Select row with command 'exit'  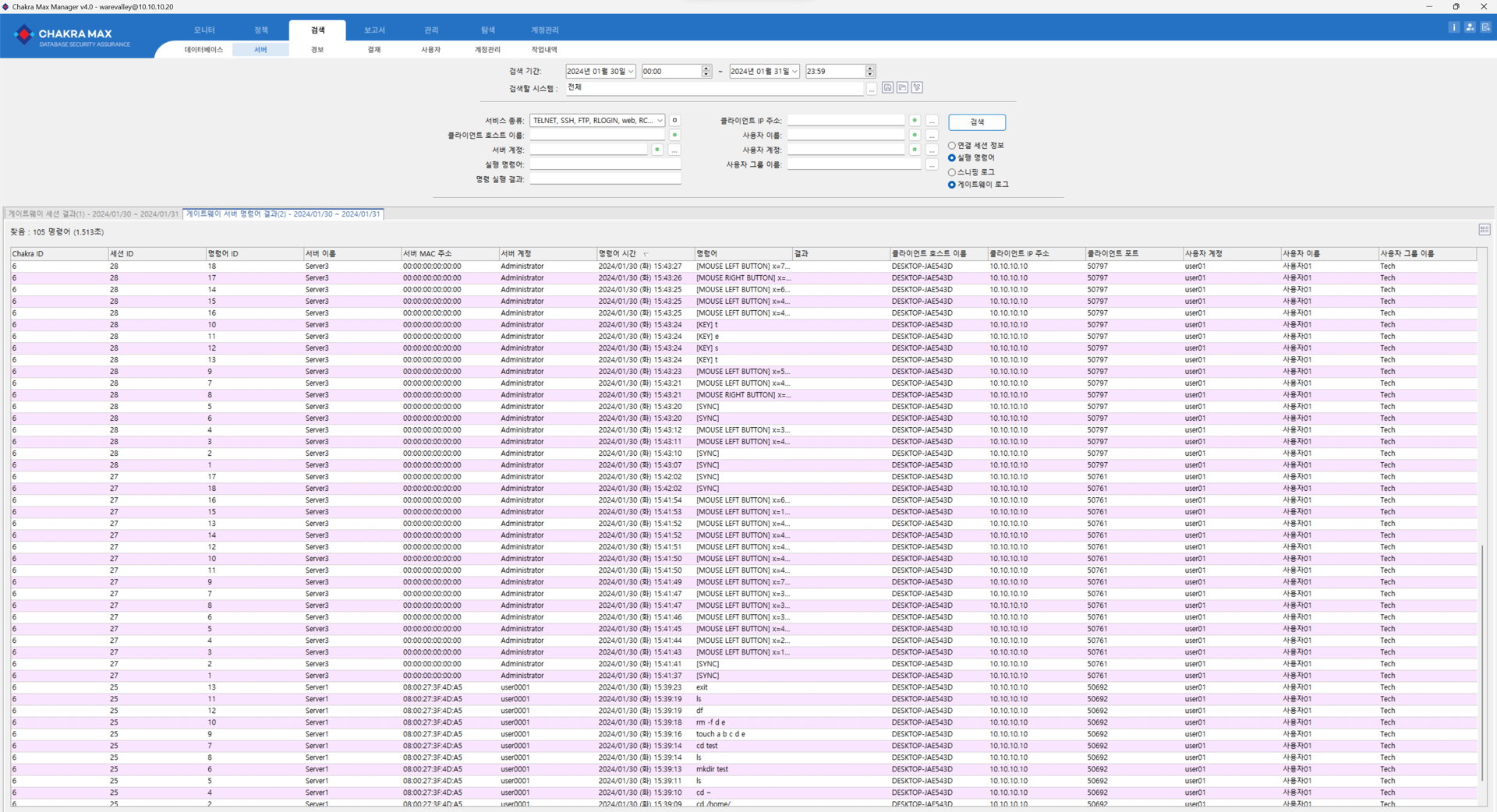coord(744,687)
